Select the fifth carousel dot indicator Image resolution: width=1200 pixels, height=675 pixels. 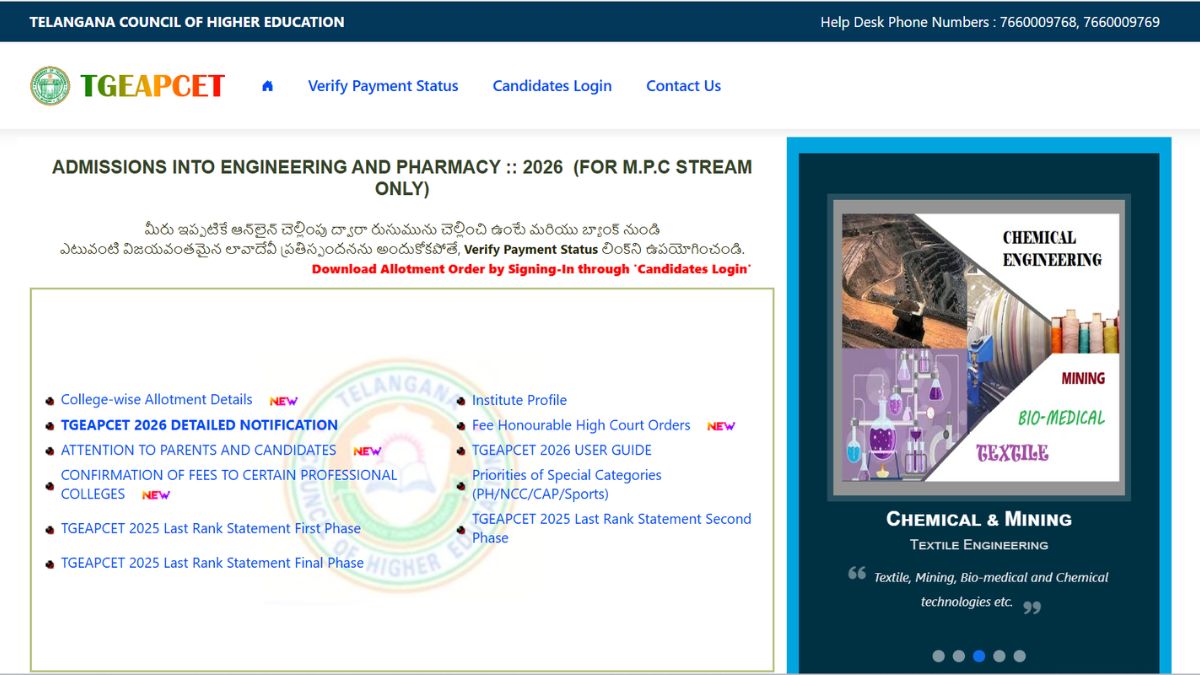[x=1020, y=656]
